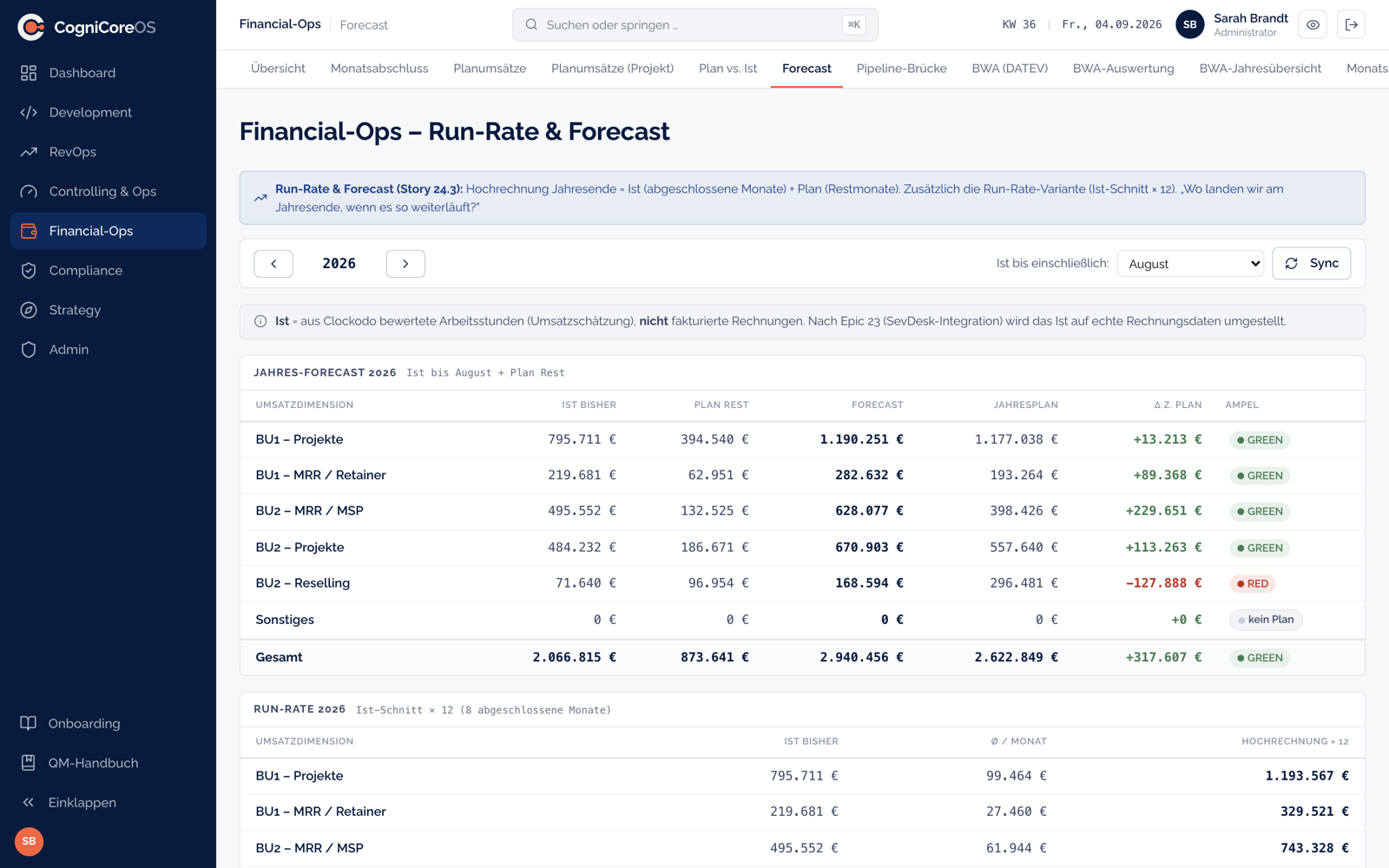Click run-rate monthly average 27.460 €
The height and width of the screenshot is (868, 1389).
click(1016, 812)
